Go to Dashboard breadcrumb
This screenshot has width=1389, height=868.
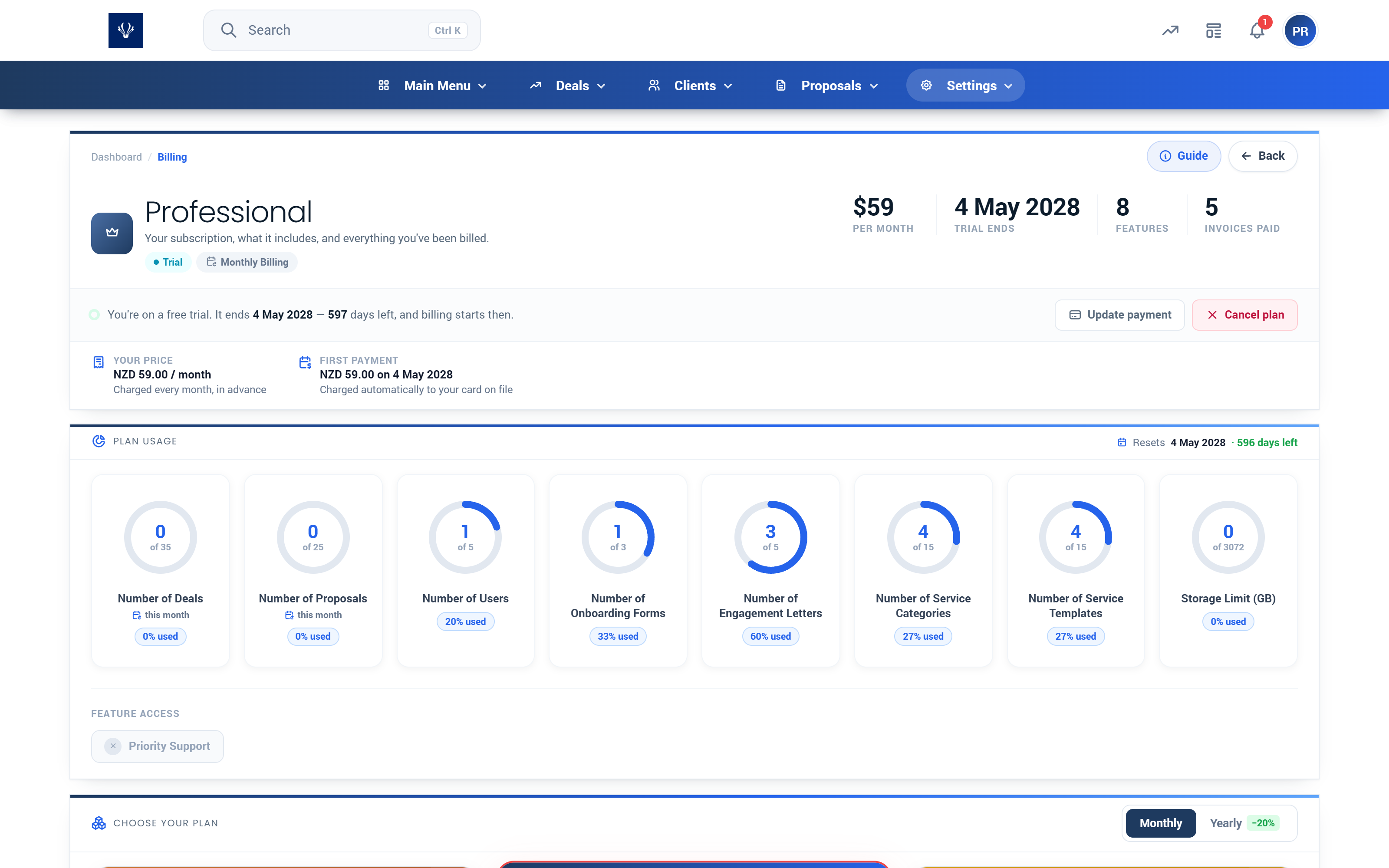point(116,157)
